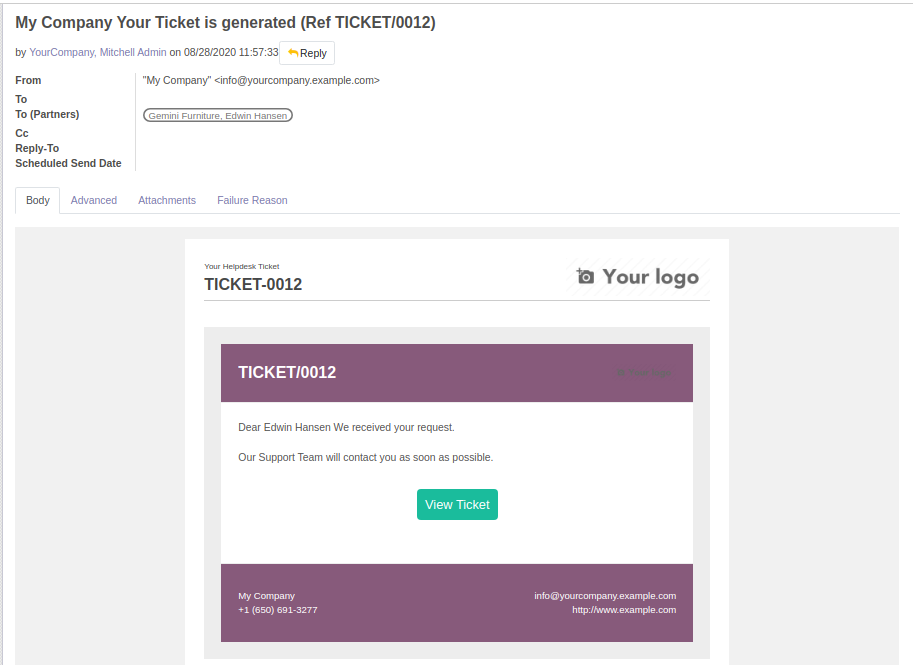The width and height of the screenshot is (913, 665).
Task: Switch to the Advanced tab
Action: (x=94, y=200)
